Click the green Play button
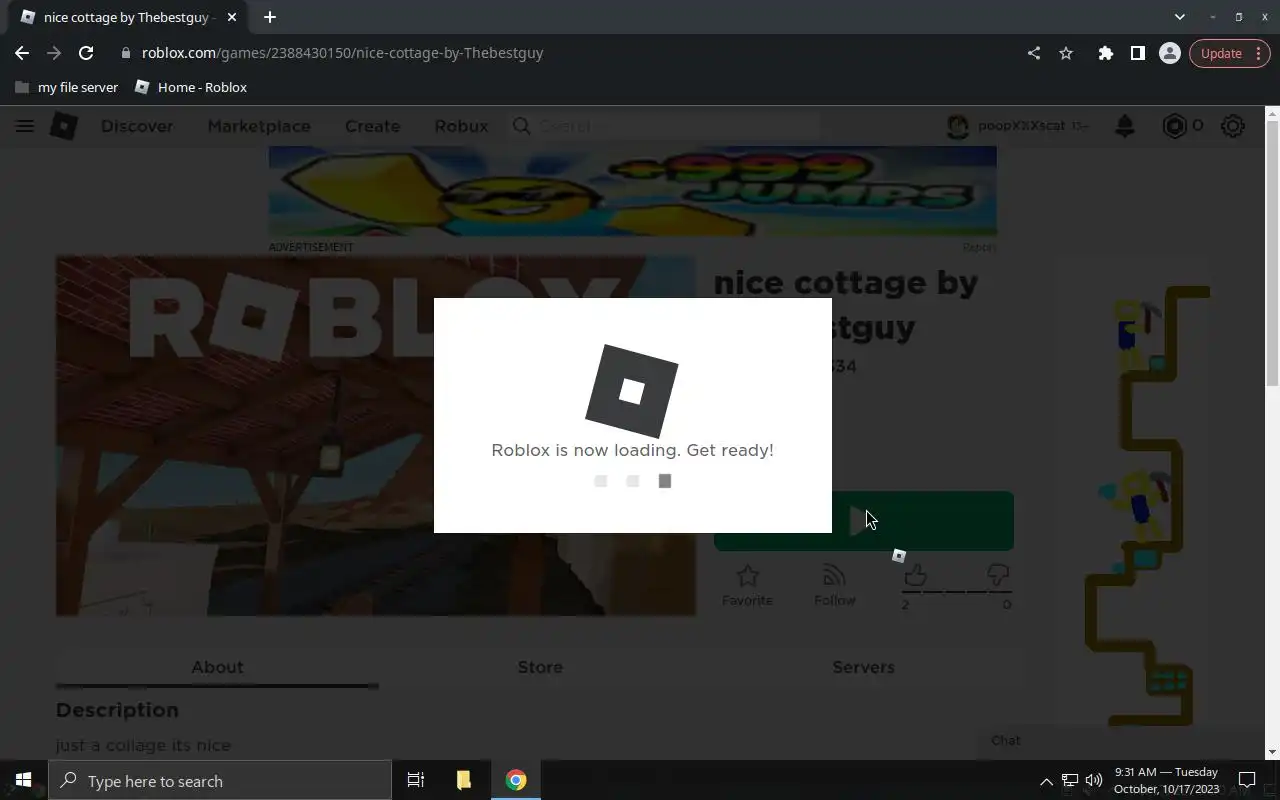The width and height of the screenshot is (1280, 800). 864,521
